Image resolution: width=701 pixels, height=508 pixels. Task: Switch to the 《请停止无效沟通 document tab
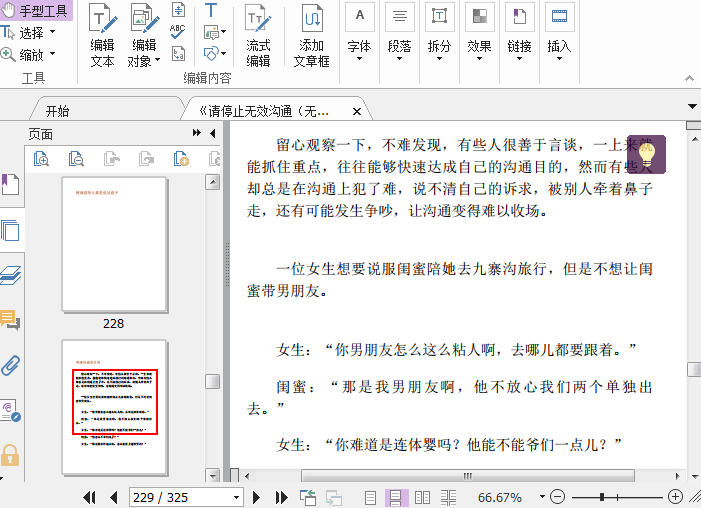click(264, 111)
